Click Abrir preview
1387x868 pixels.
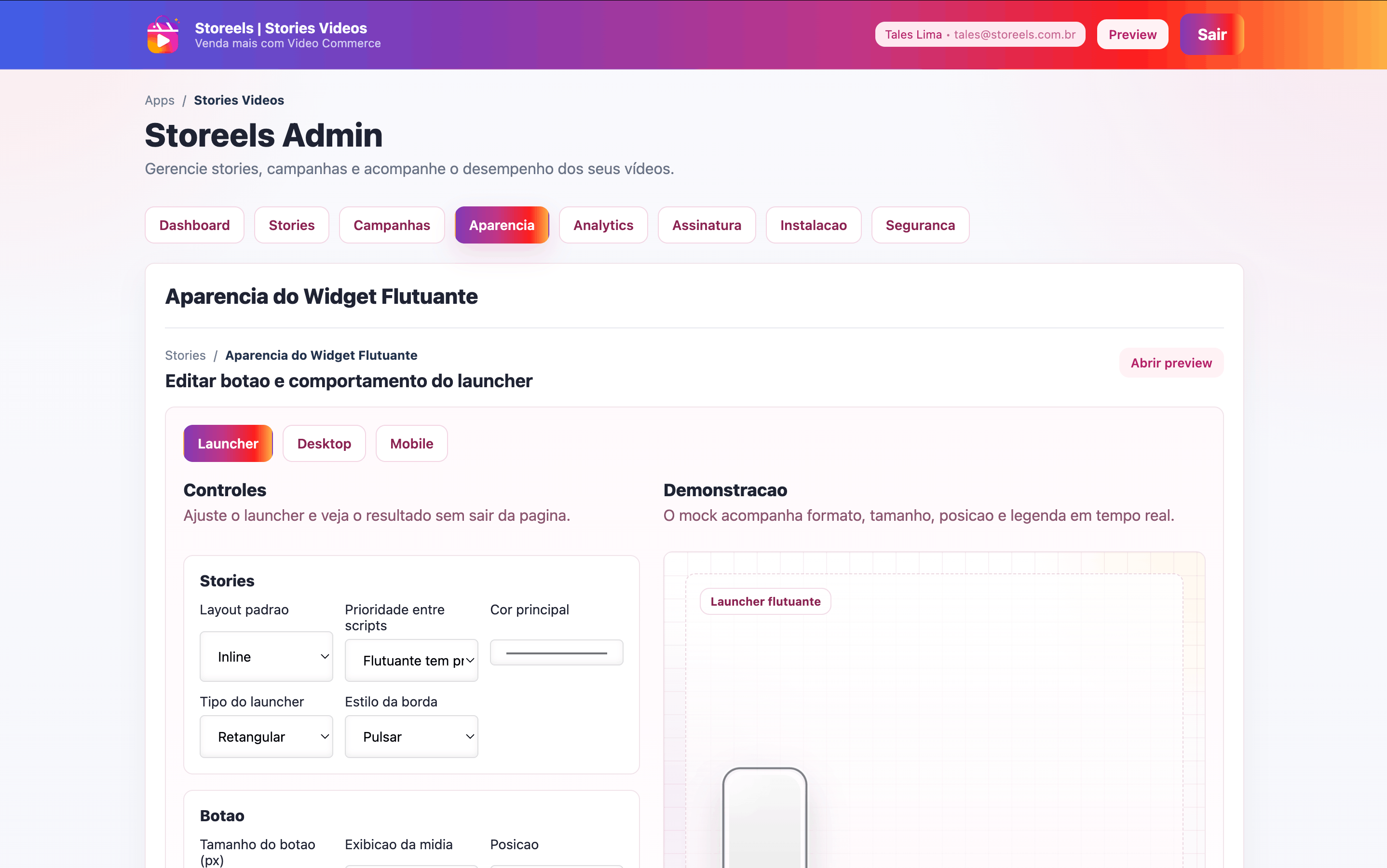pyautogui.click(x=1172, y=363)
